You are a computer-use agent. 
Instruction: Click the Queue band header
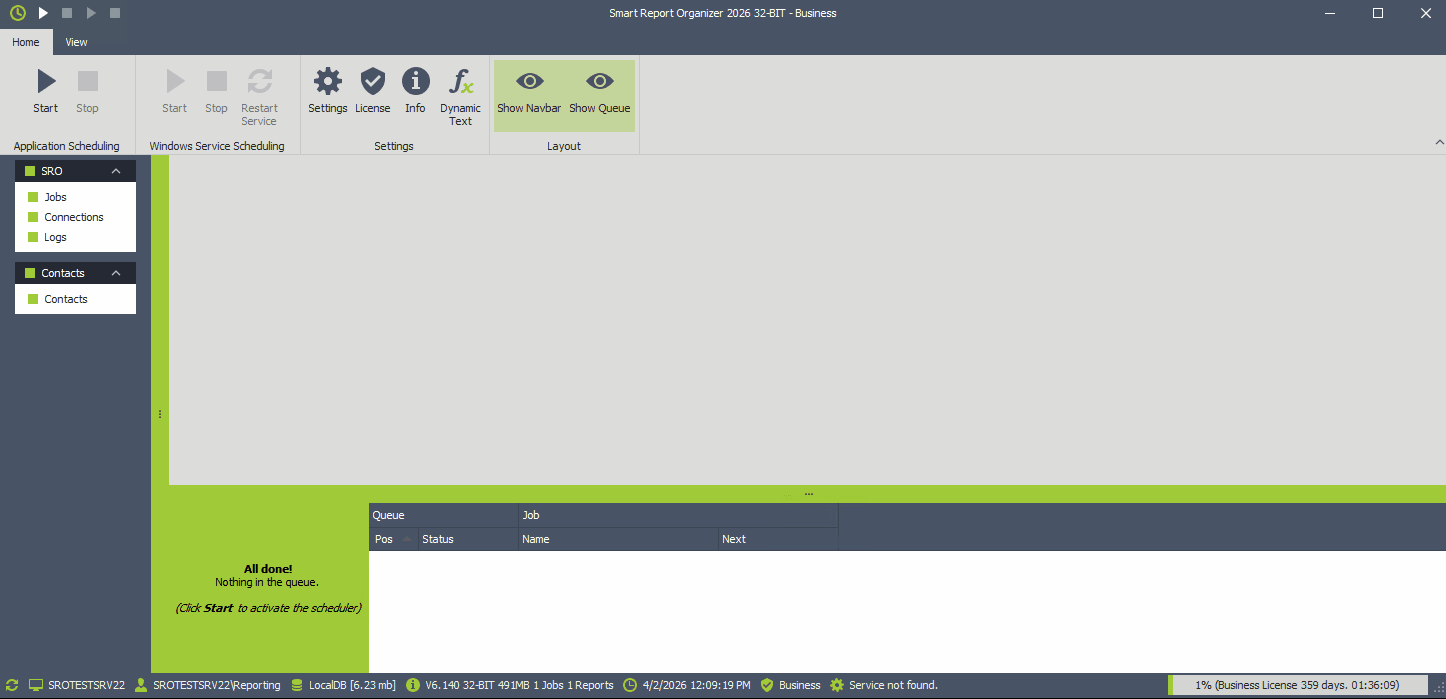[x=443, y=515]
